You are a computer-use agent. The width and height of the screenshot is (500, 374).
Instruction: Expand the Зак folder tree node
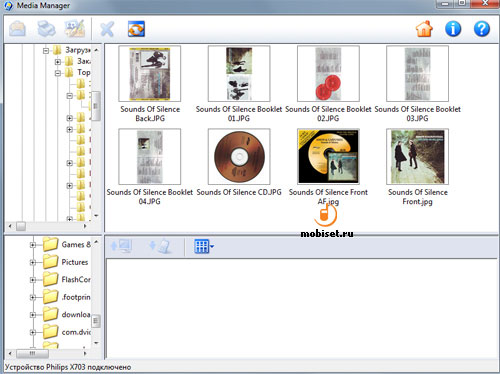coord(58,62)
